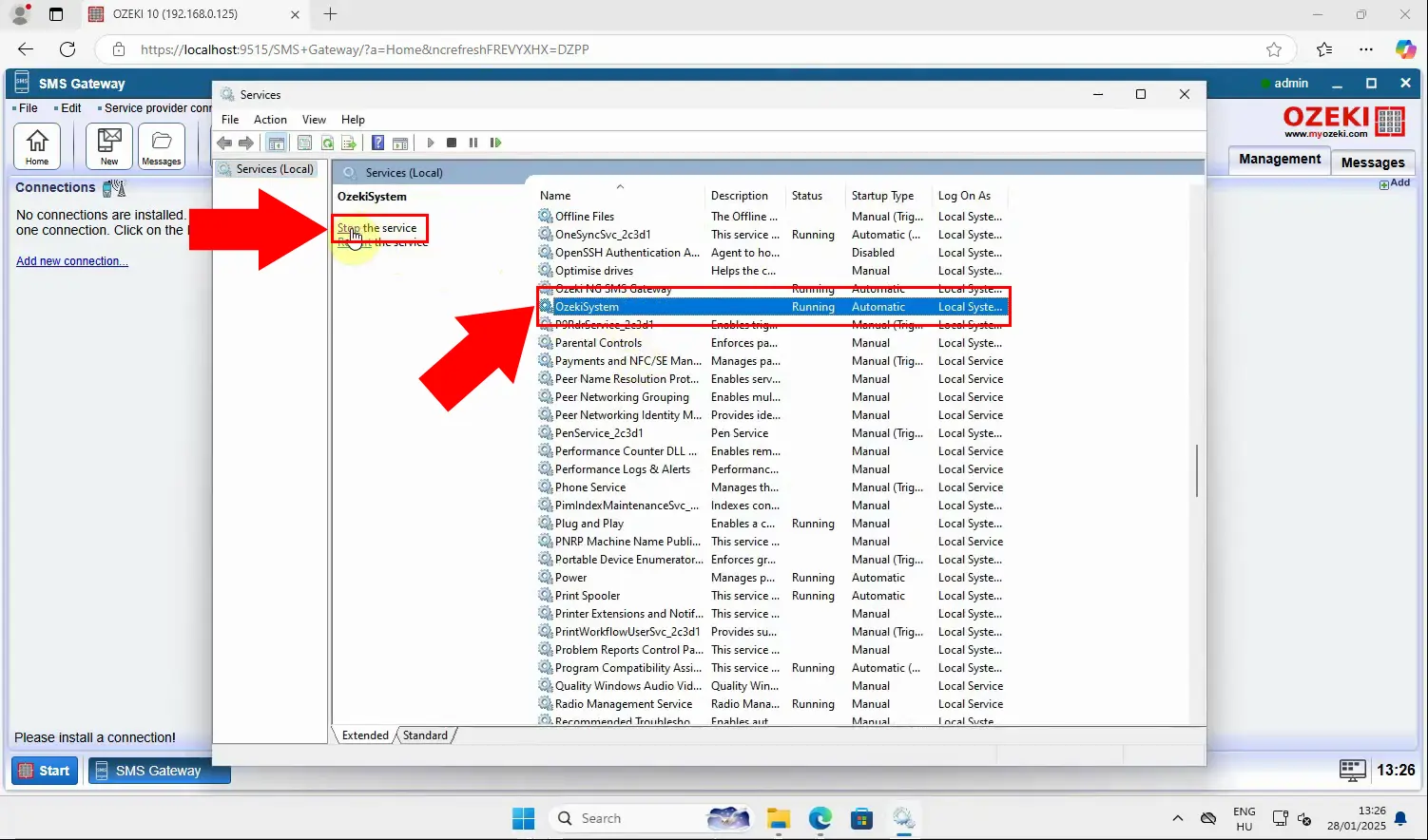Click the Back arrow in Services toolbar

[224, 143]
